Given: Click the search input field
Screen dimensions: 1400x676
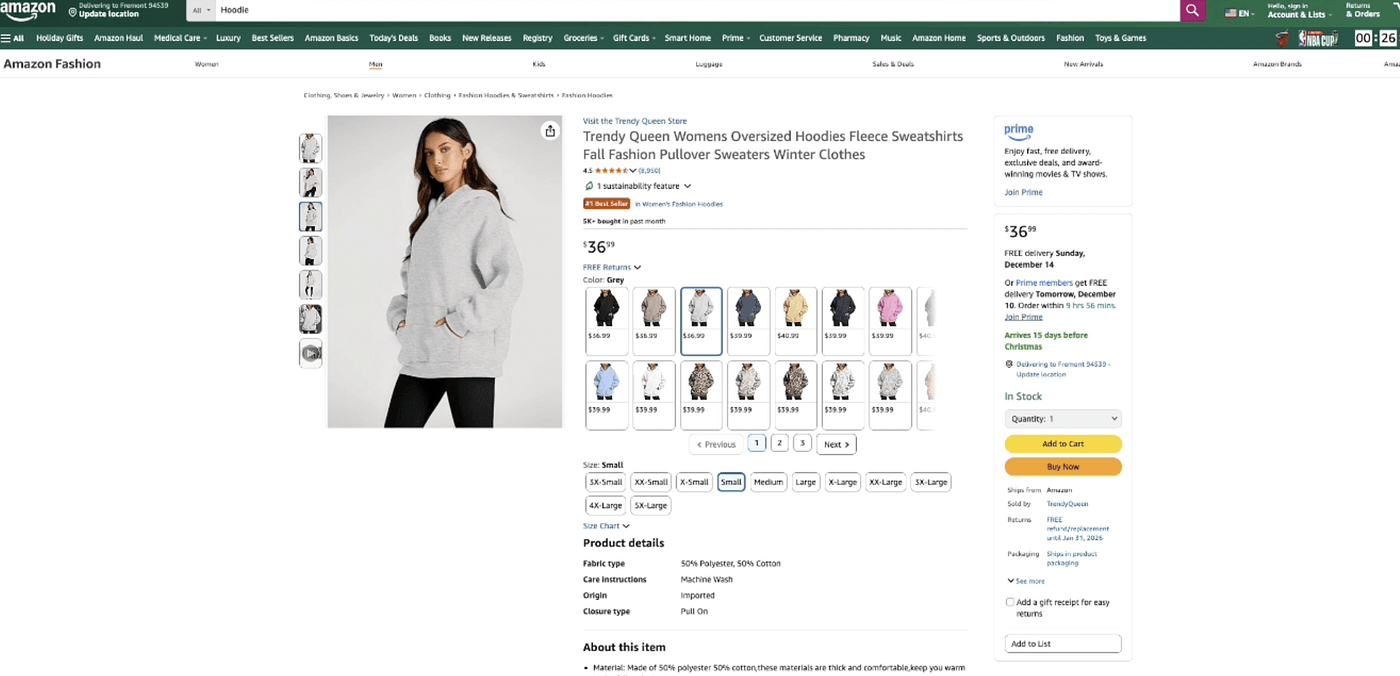Looking at the screenshot, I should point(690,10).
